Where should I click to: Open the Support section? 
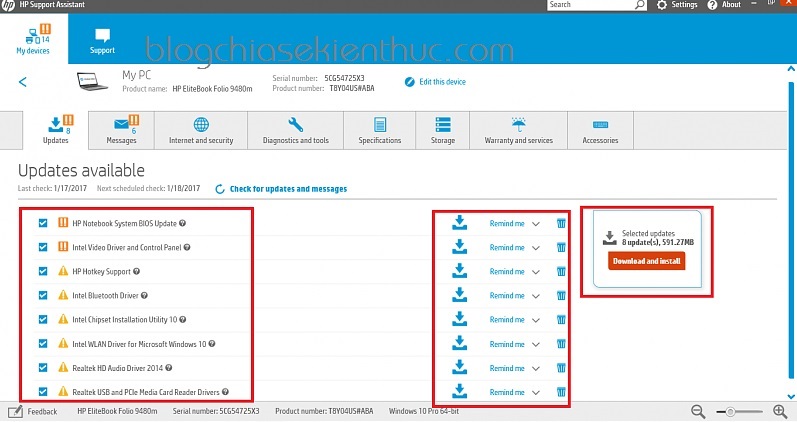pyautogui.click(x=102, y=41)
